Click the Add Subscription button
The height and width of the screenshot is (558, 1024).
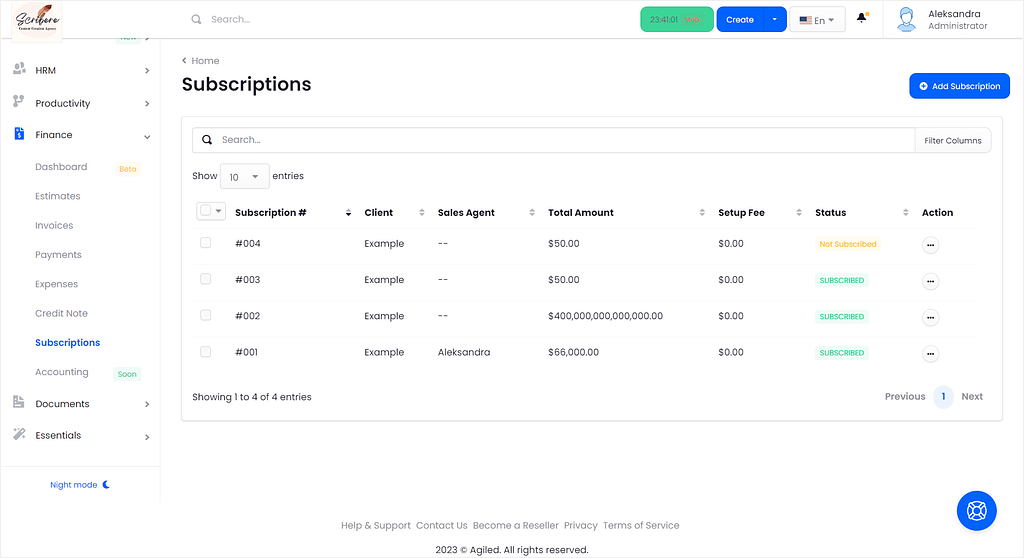tap(959, 86)
